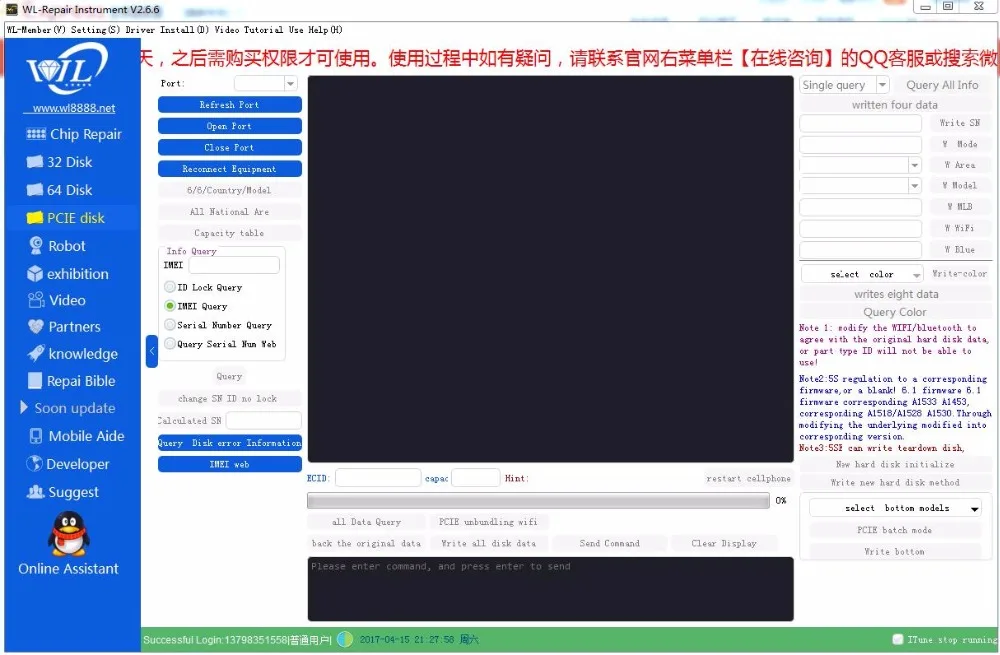This screenshot has height=655, width=1000.
Task: Open the Setting menu
Action: pyautogui.click(x=95, y=29)
